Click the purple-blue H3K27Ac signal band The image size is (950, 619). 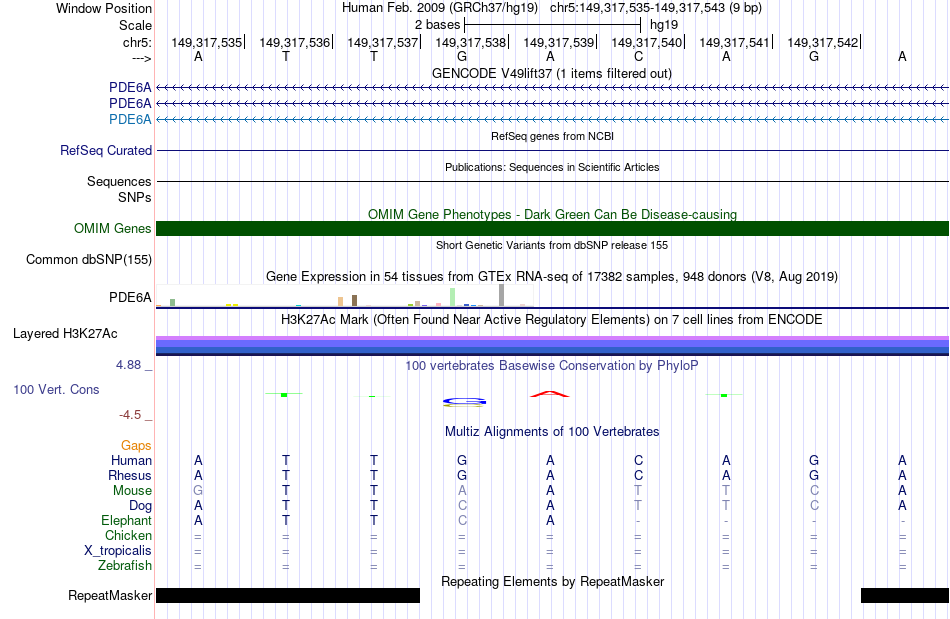(552, 345)
